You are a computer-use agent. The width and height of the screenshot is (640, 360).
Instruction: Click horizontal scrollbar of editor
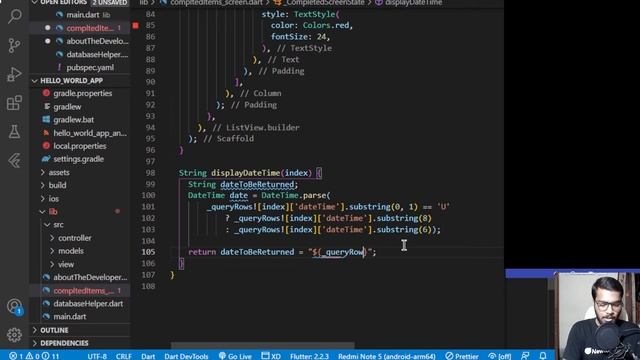point(262,345)
